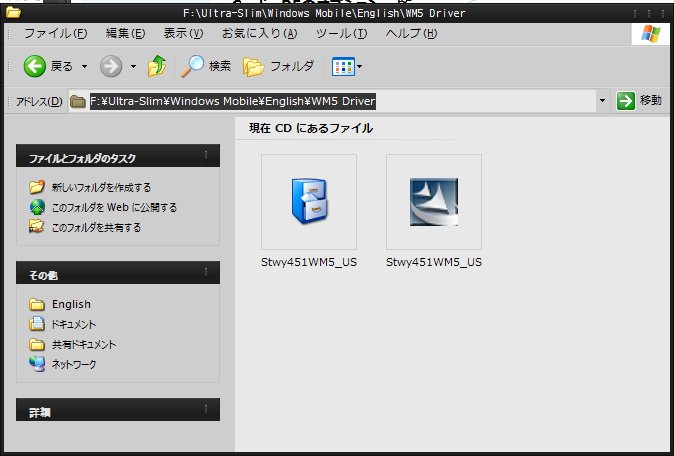Click the English folder icon
This screenshot has width=674, height=456.
click(37, 305)
